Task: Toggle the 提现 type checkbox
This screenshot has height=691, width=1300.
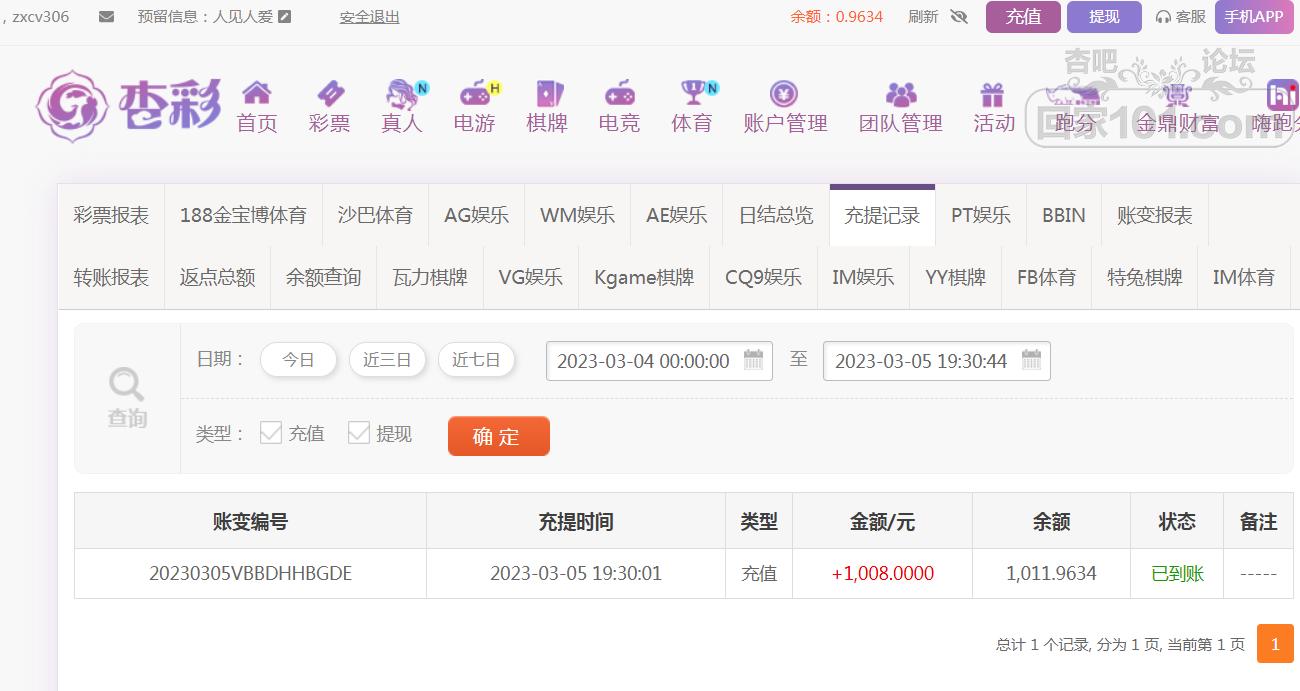Action: point(359,433)
